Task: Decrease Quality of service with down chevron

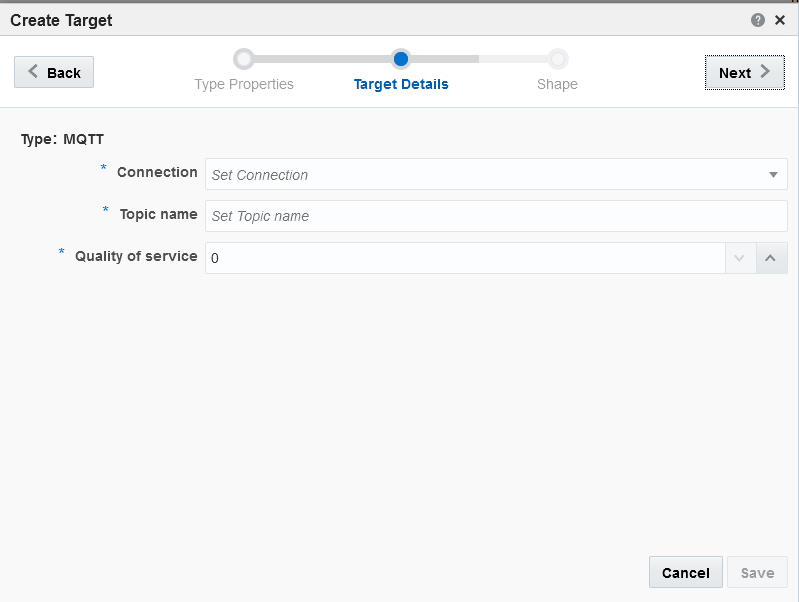Action: click(x=740, y=258)
